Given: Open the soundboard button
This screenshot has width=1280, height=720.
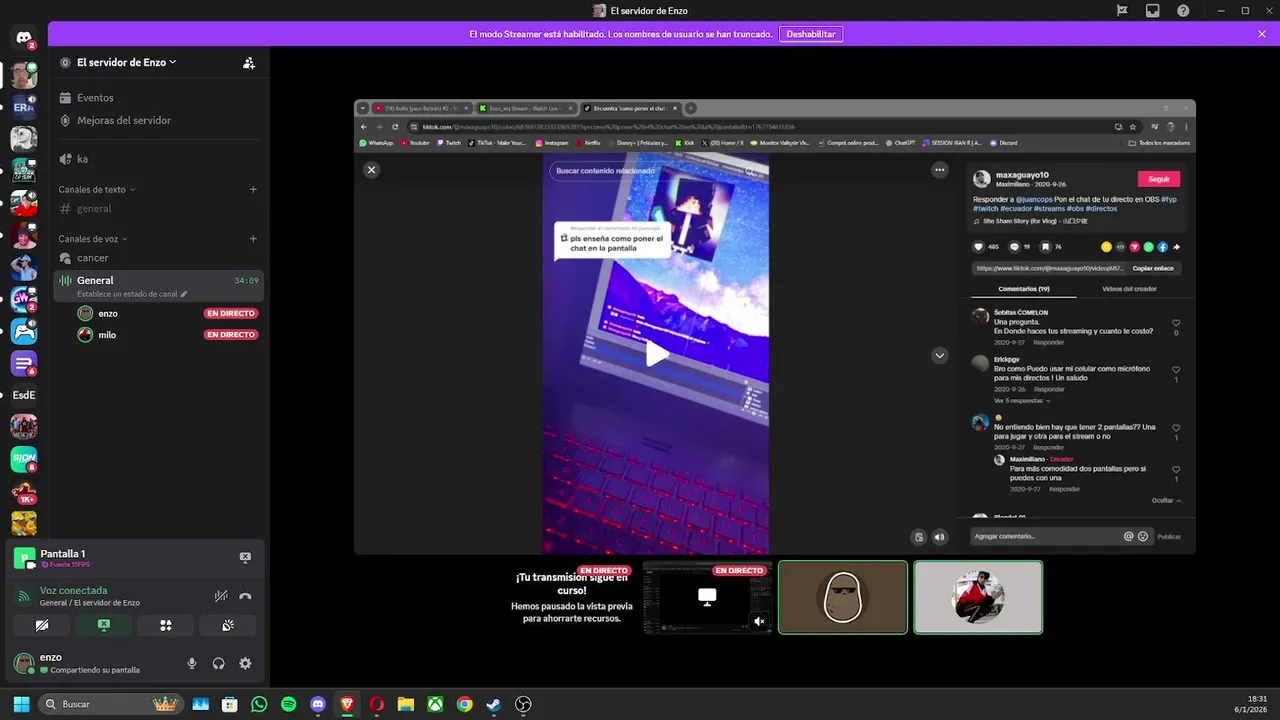Looking at the screenshot, I should tap(228, 625).
